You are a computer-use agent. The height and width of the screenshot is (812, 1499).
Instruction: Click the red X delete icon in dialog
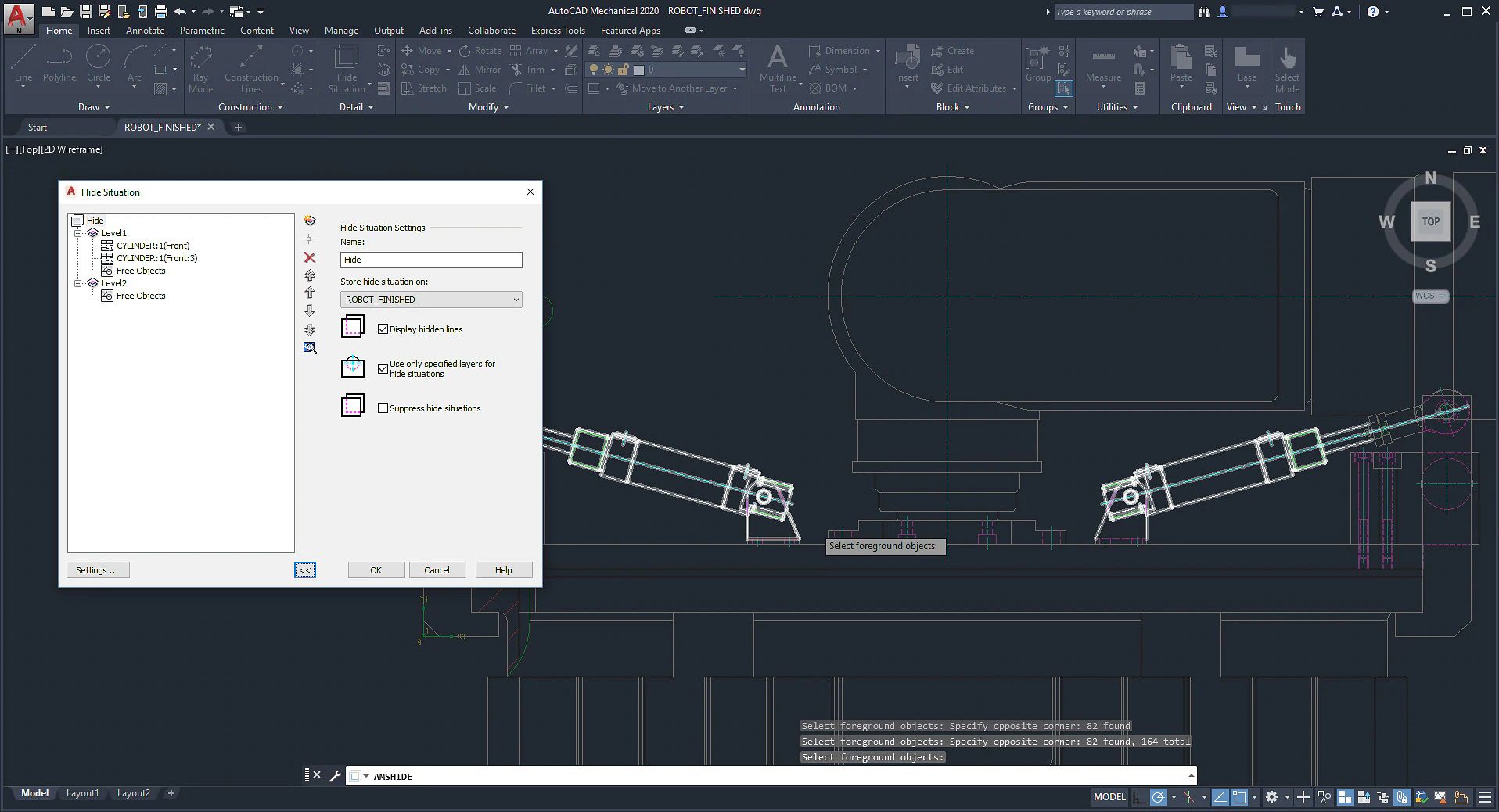point(310,258)
